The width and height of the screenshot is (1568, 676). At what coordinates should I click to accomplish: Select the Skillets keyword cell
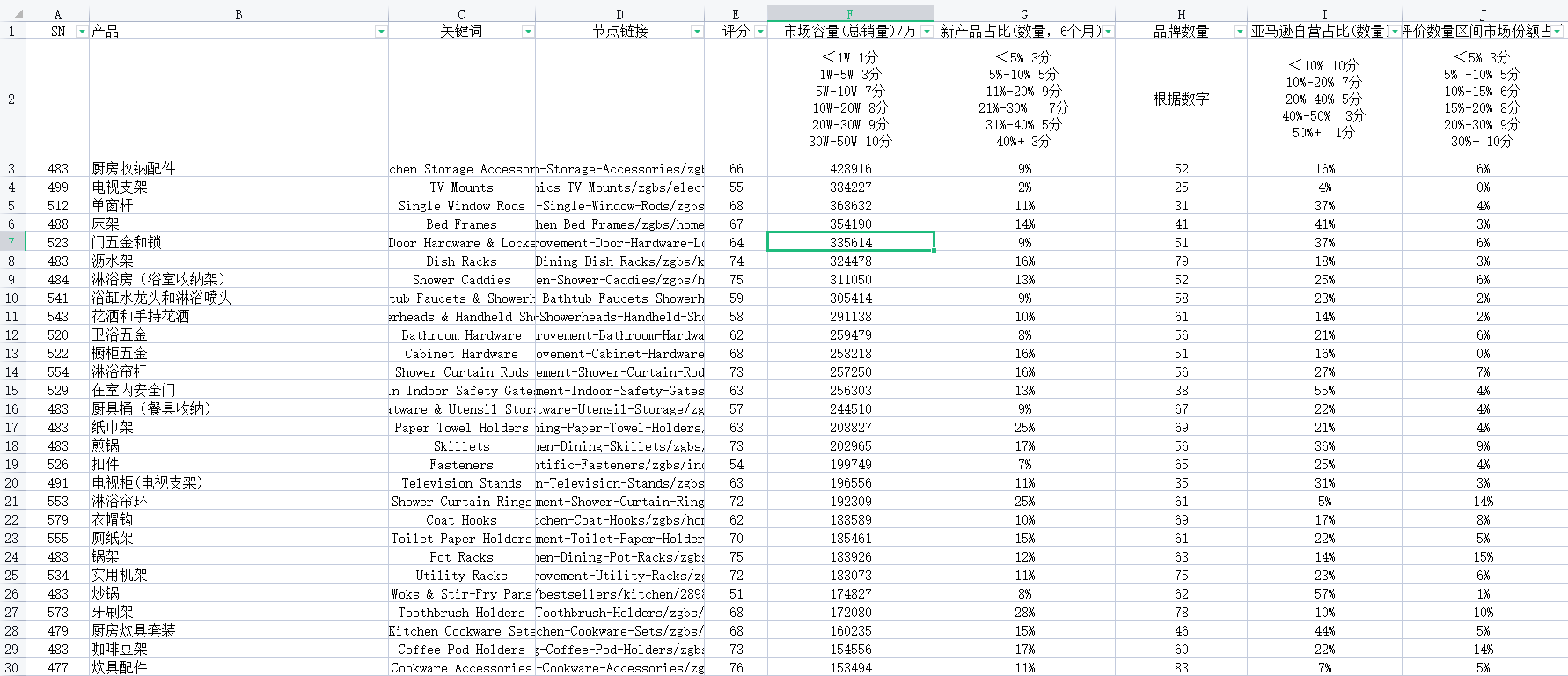pos(461,446)
